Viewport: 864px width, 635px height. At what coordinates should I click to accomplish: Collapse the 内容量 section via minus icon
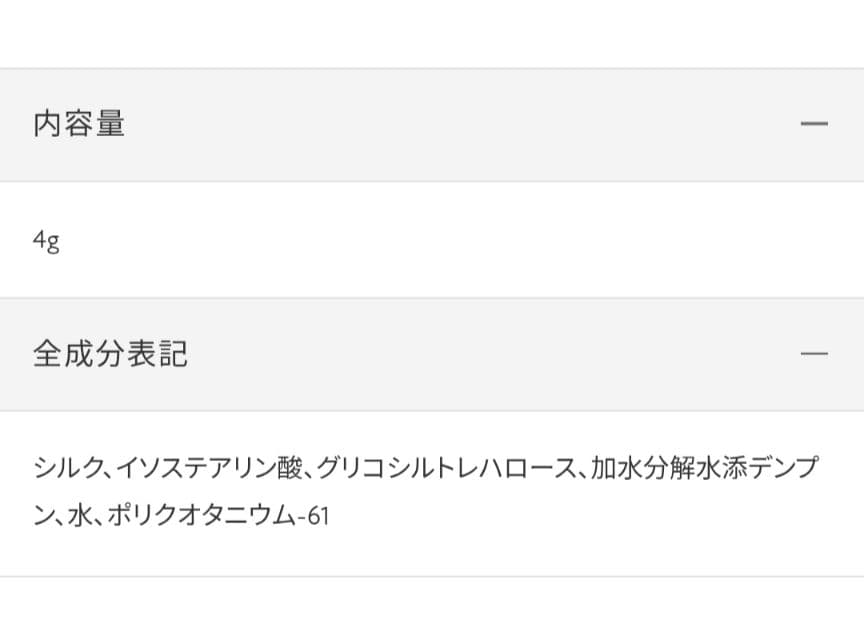click(815, 124)
